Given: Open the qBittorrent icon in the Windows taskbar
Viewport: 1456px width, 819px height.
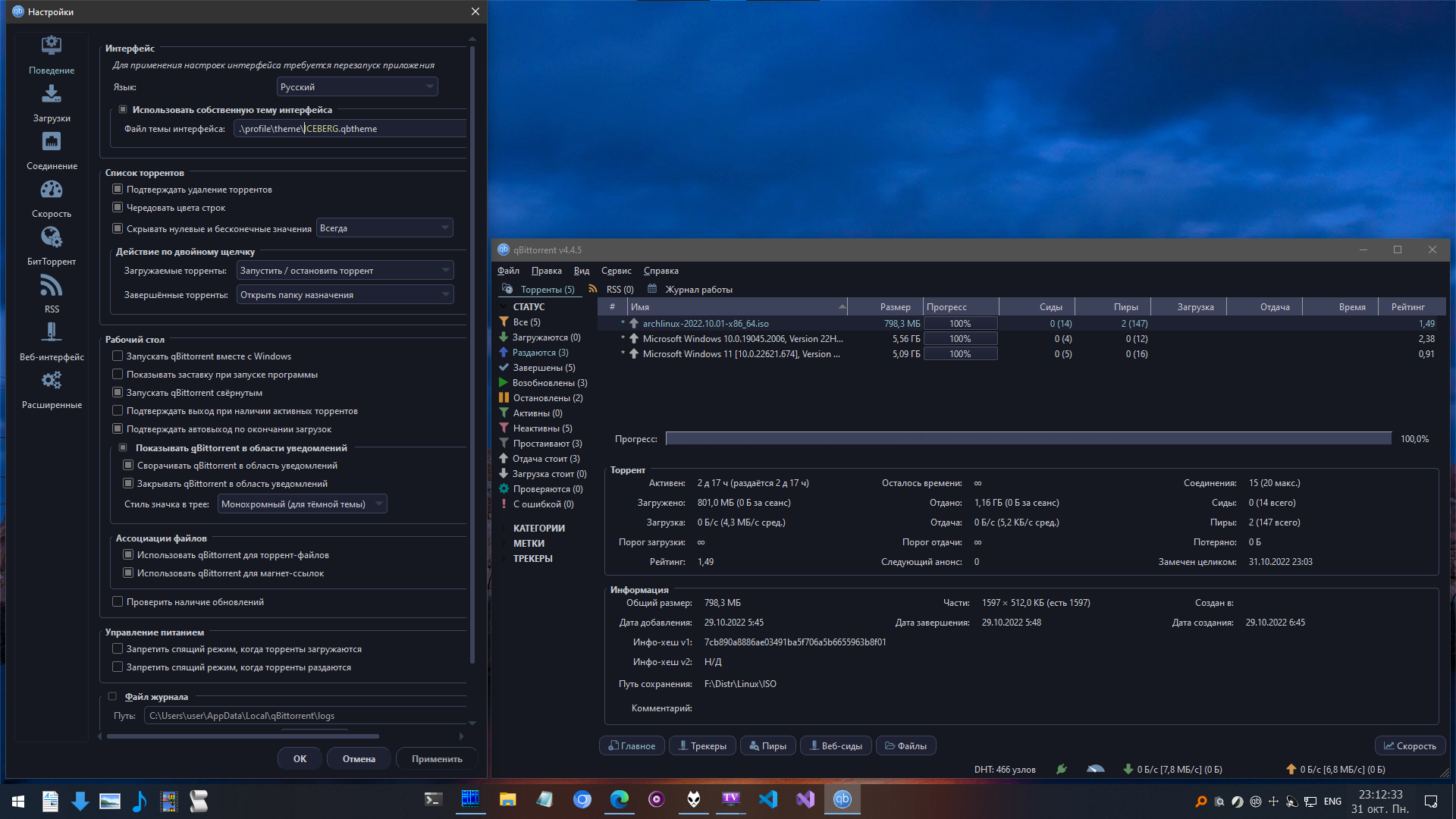Looking at the screenshot, I should tap(842, 799).
